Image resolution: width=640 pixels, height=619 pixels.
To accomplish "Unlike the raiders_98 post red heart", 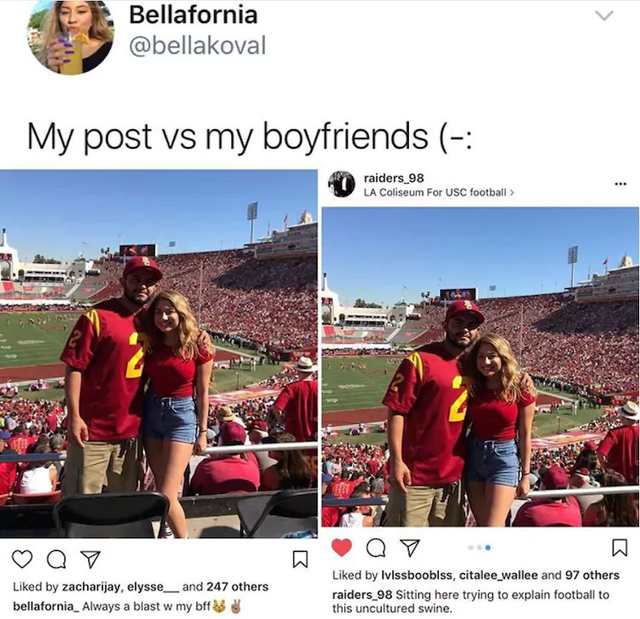I will coord(342,548).
